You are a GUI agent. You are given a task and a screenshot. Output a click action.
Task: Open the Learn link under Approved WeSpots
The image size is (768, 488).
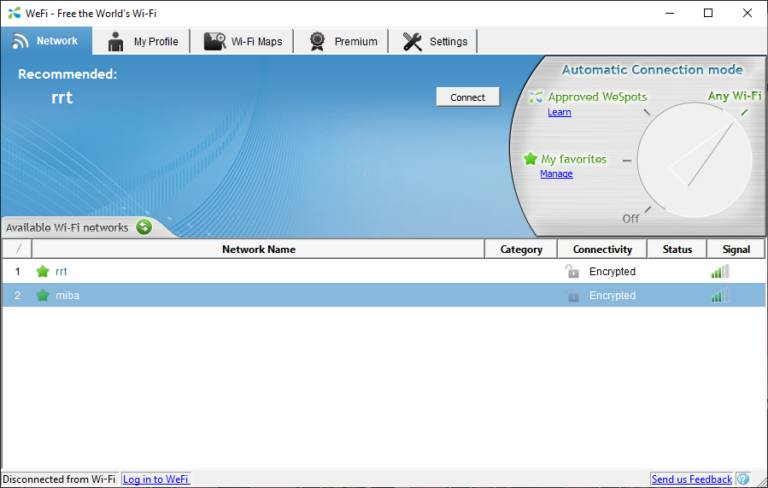click(x=559, y=112)
